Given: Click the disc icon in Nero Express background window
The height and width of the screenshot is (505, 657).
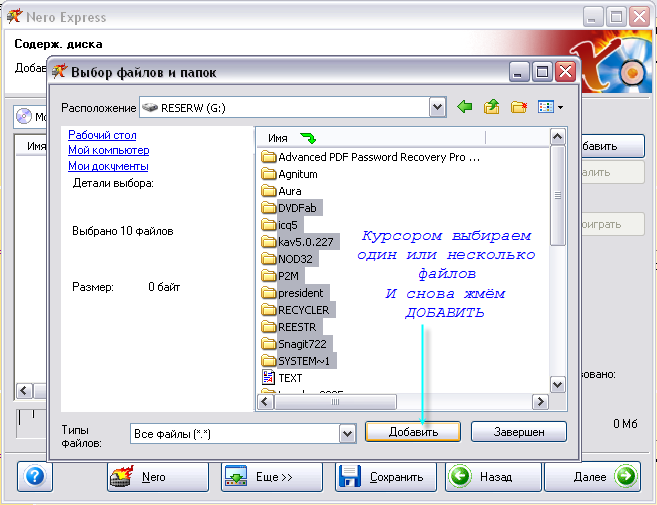Looking at the screenshot, I should click(x=24, y=116).
